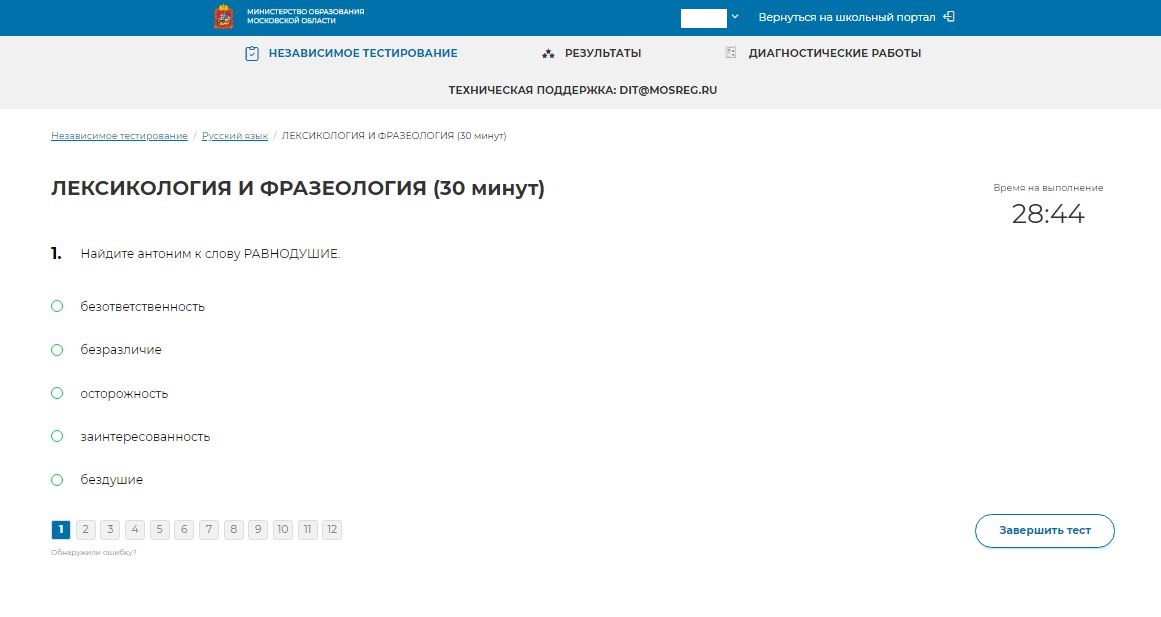The image size is (1161, 617).
Task: Click Вернуться на школьный портал link
Action: click(846, 17)
